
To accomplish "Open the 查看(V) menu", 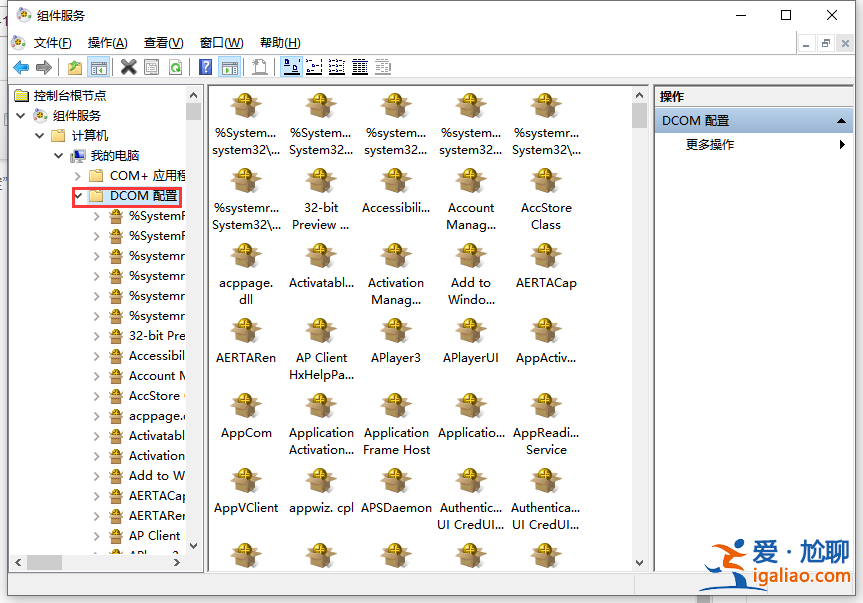I will (163, 43).
